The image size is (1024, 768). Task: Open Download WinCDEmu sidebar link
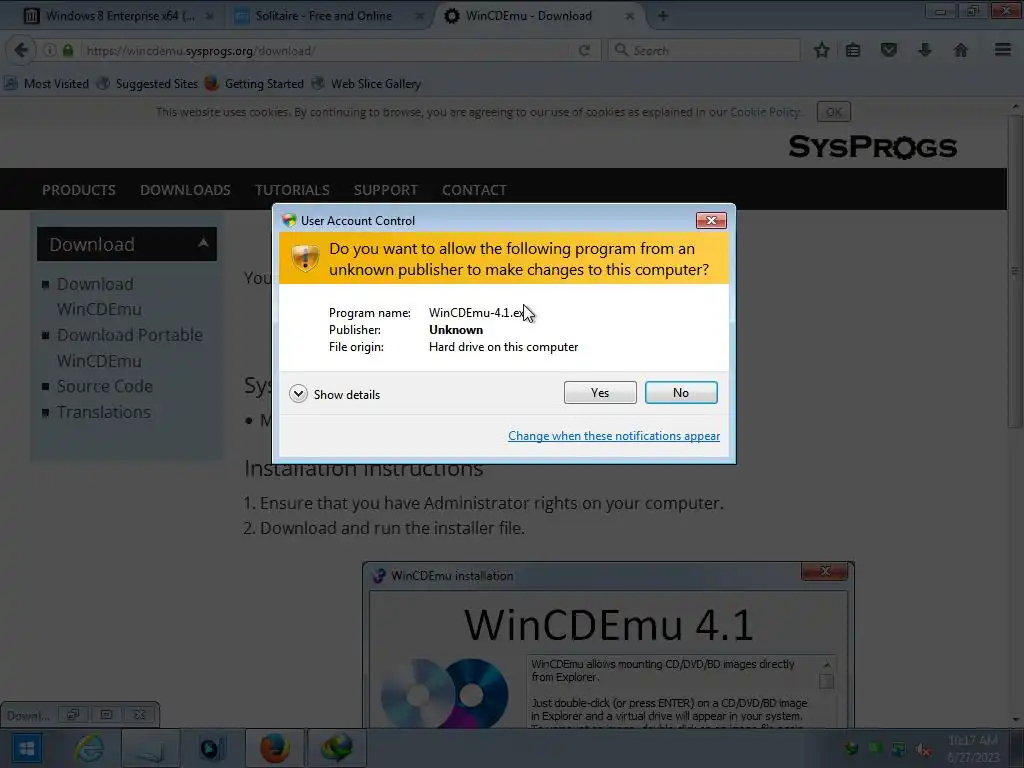coord(99,296)
